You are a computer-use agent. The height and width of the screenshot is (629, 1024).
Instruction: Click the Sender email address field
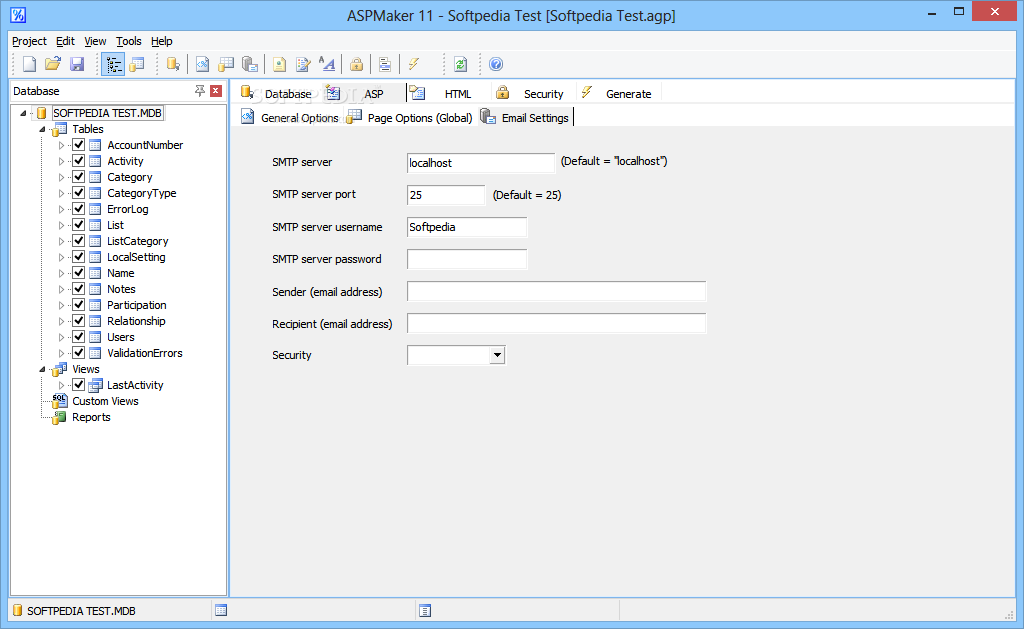point(556,291)
